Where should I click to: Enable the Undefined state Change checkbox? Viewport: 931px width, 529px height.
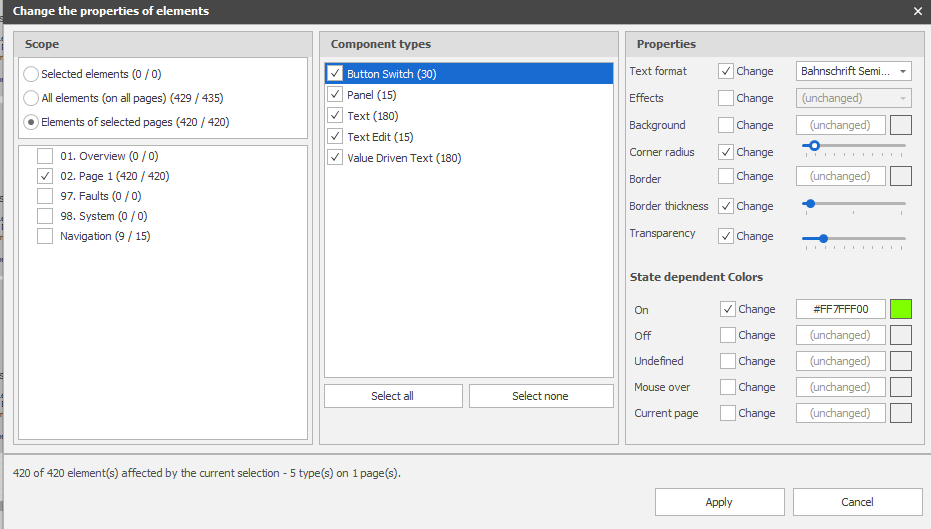[728, 361]
